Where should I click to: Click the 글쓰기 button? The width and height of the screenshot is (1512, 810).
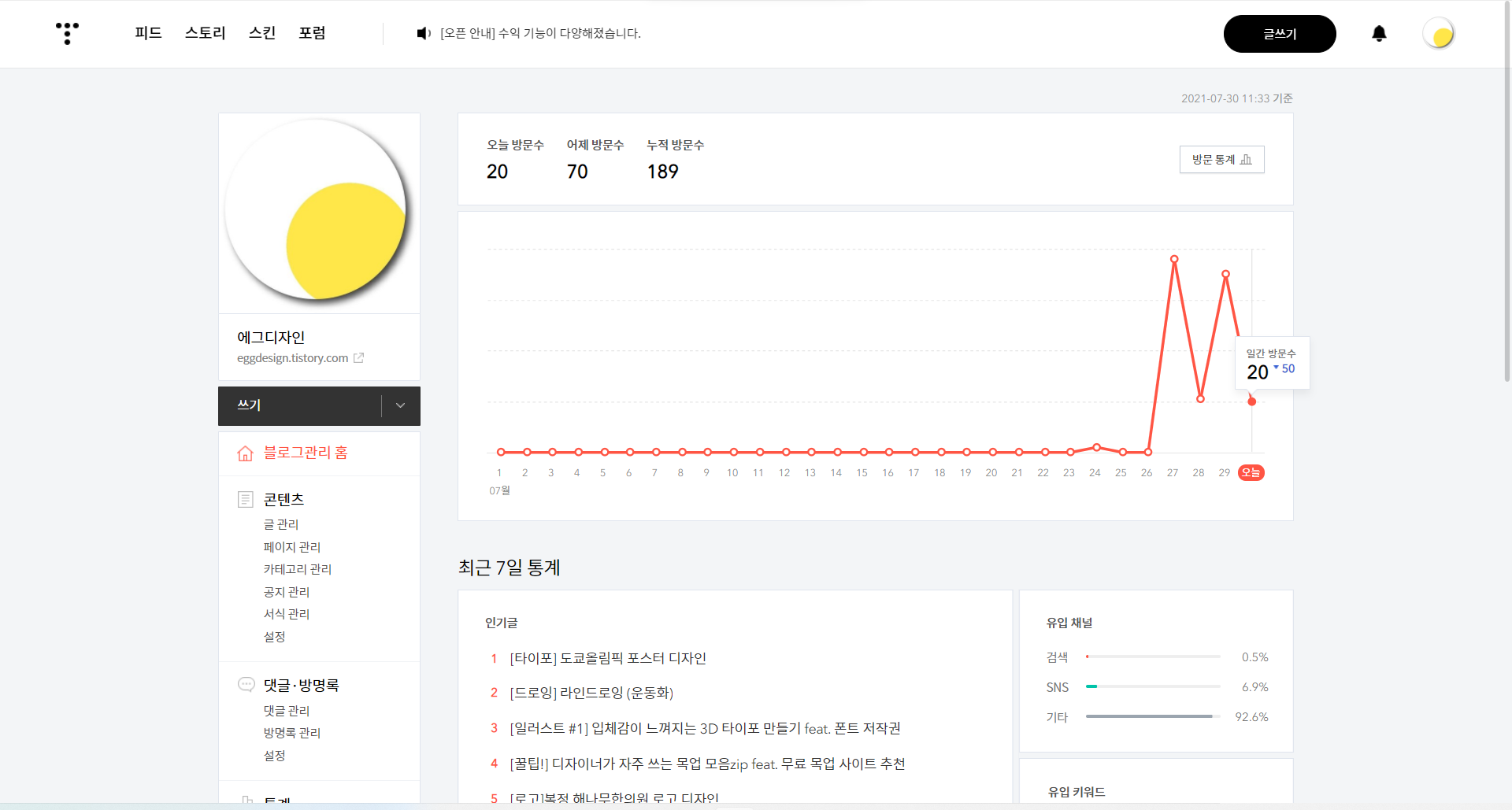(1280, 34)
